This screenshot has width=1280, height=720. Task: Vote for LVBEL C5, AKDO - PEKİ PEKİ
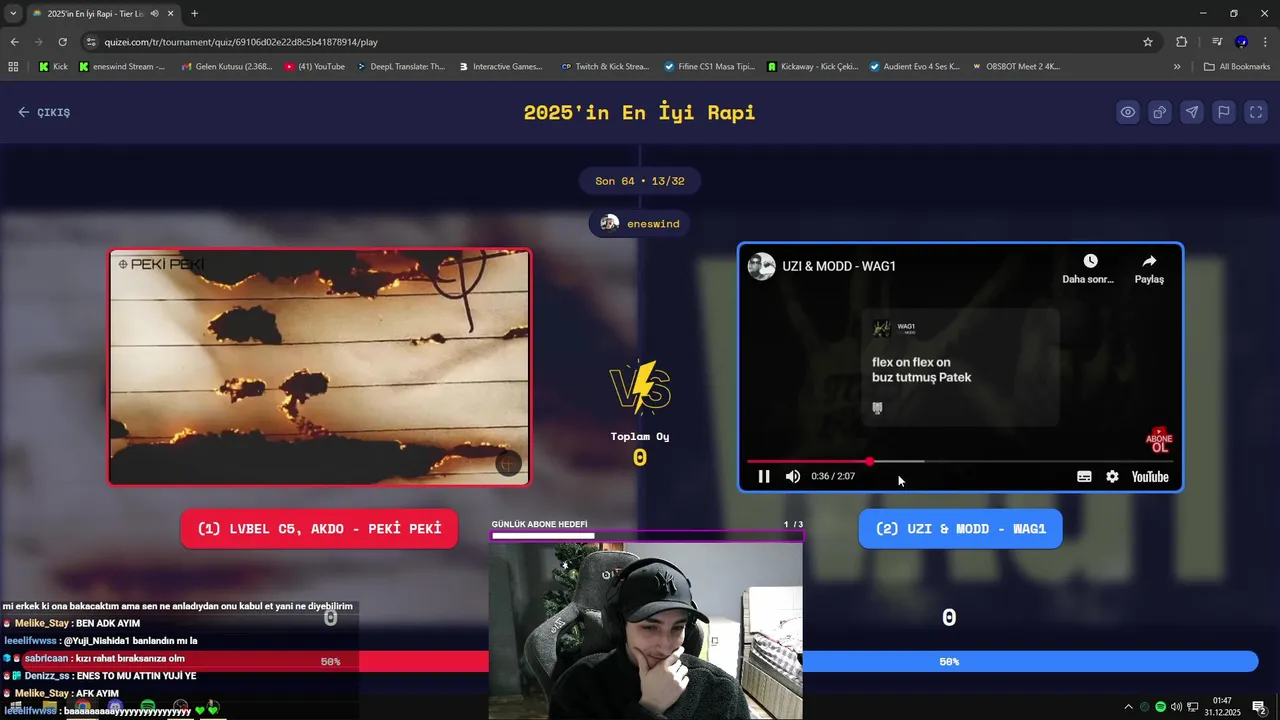click(319, 529)
